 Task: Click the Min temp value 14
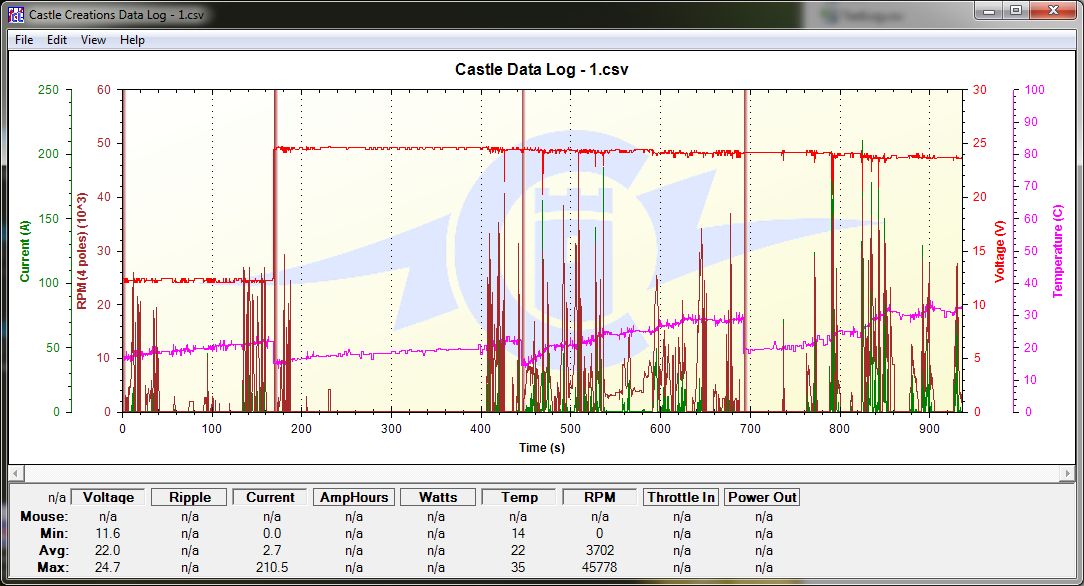click(518, 533)
